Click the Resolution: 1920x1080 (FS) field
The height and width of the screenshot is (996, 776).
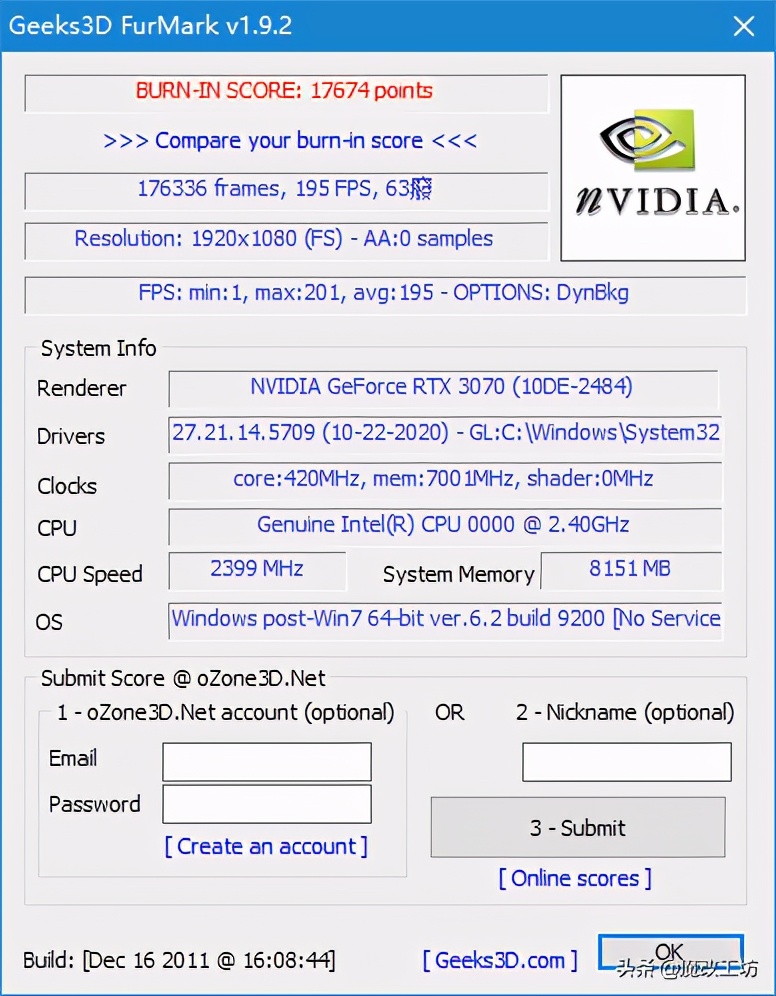tap(286, 240)
